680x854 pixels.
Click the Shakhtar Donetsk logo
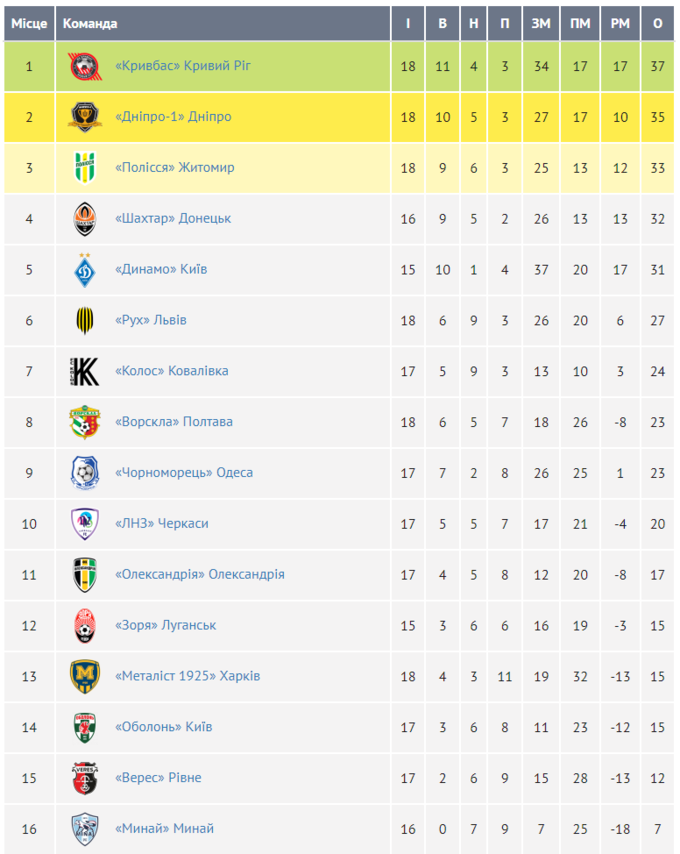click(x=84, y=219)
